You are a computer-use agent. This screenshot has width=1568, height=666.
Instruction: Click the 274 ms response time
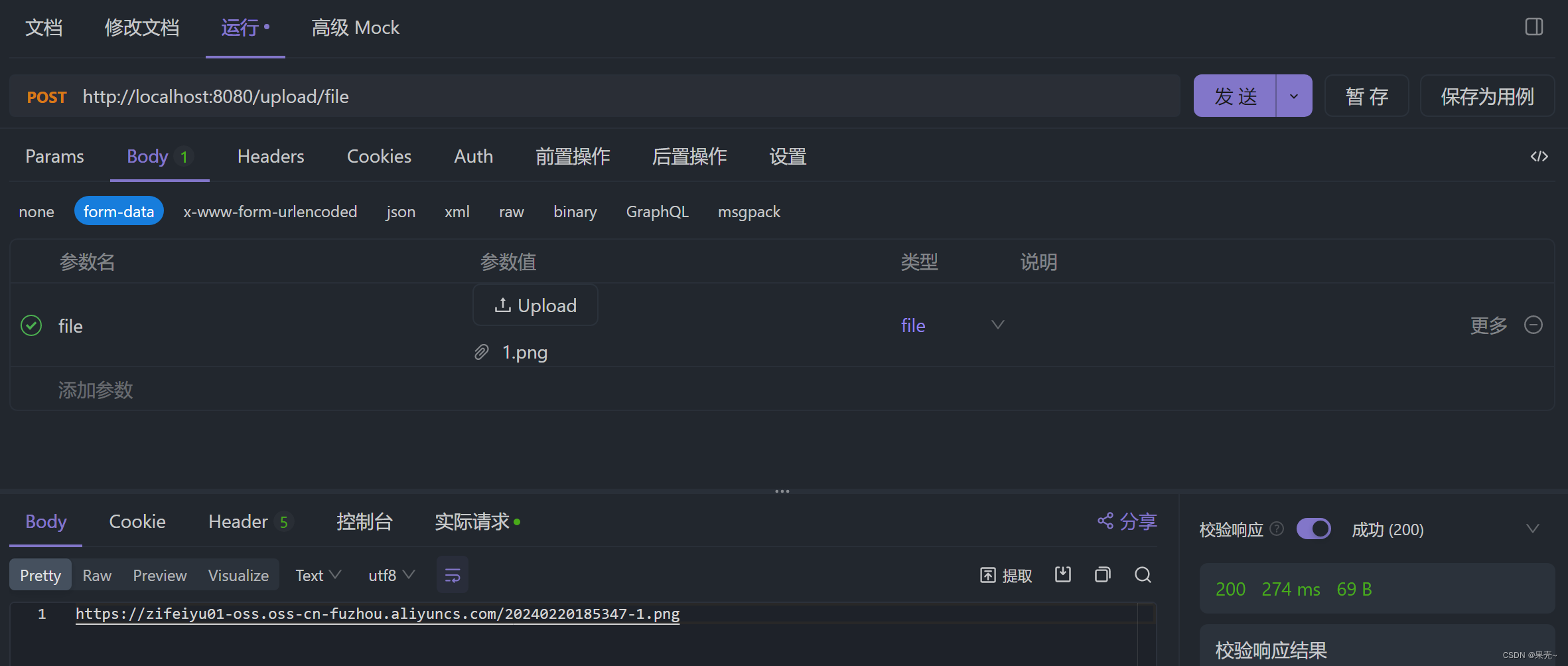pyautogui.click(x=1291, y=589)
